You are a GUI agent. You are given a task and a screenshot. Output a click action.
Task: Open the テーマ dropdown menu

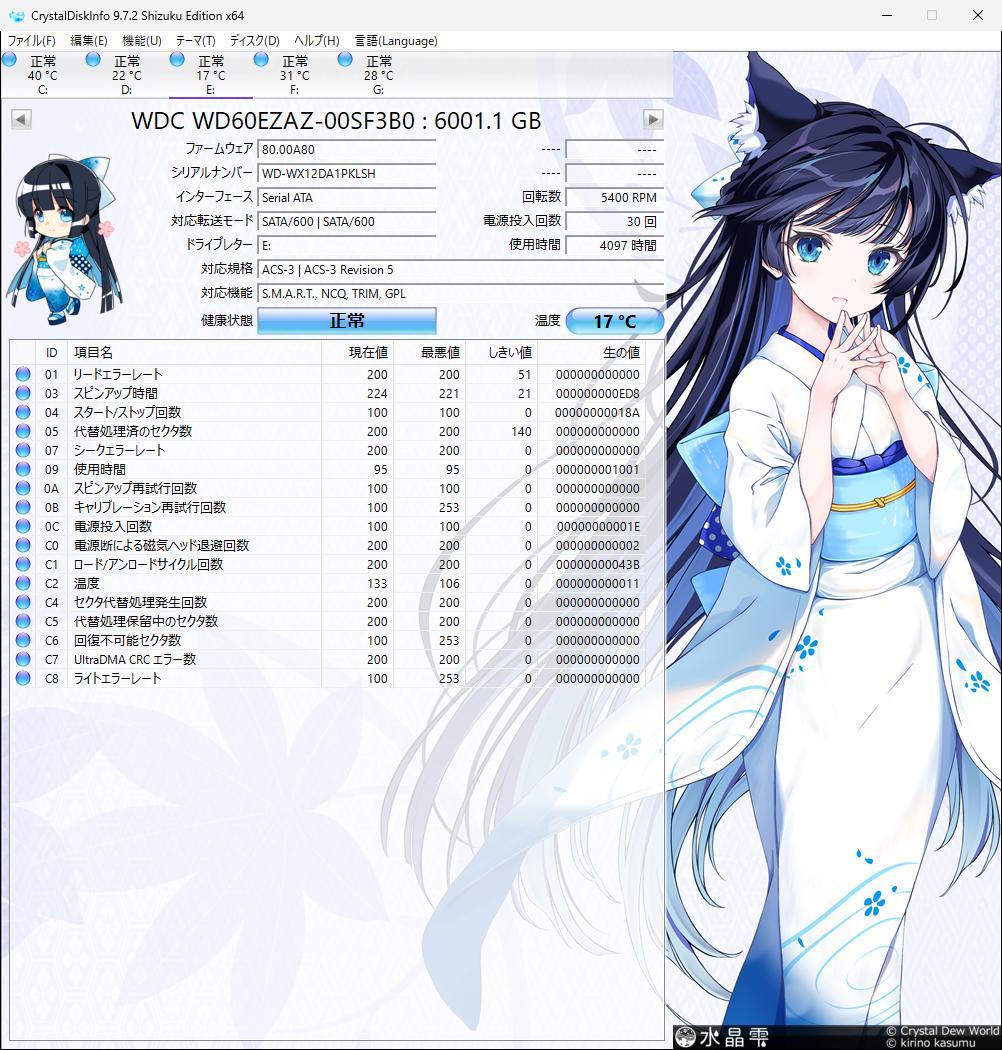tap(195, 41)
